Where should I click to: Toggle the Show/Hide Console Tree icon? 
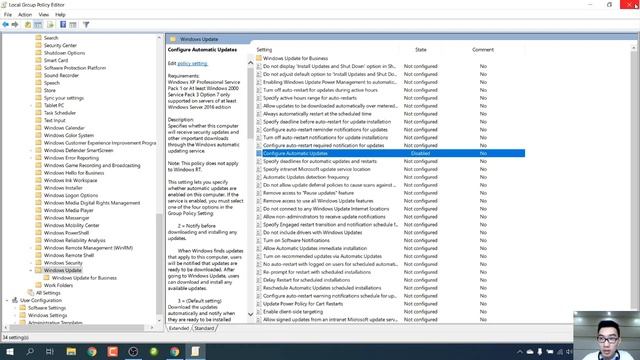coord(38,24)
